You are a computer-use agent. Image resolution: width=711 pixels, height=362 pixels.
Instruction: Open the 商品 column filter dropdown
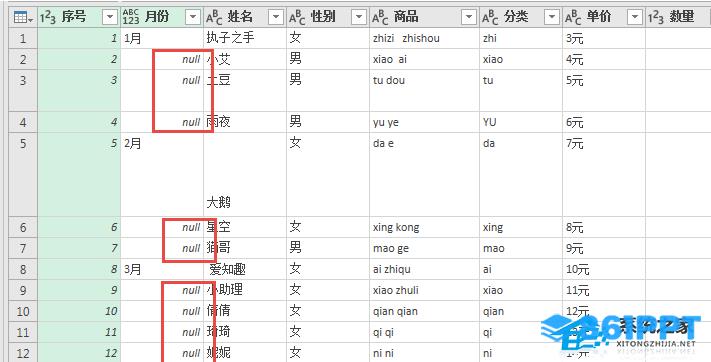click(x=469, y=17)
